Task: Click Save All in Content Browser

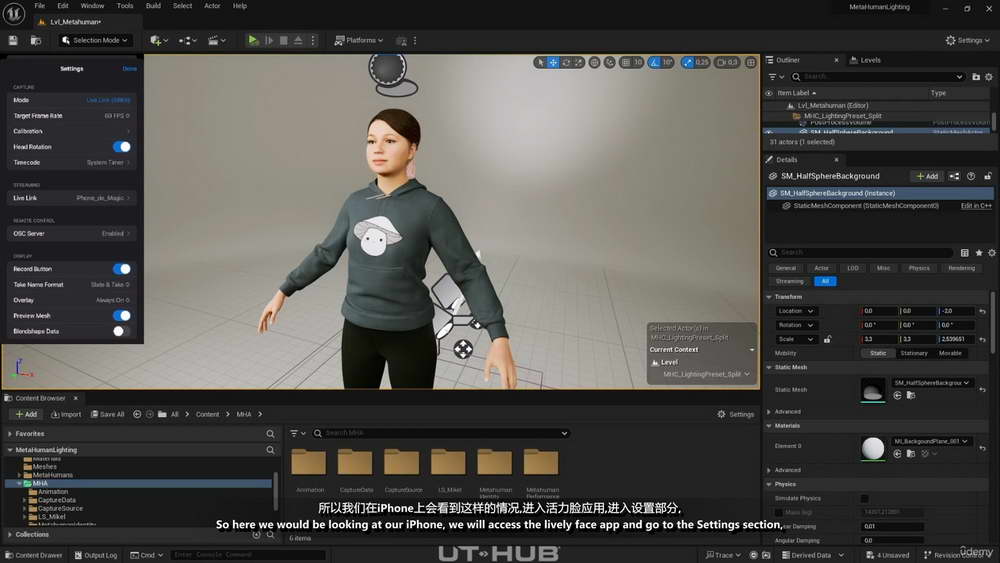Action: tap(108, 414)
